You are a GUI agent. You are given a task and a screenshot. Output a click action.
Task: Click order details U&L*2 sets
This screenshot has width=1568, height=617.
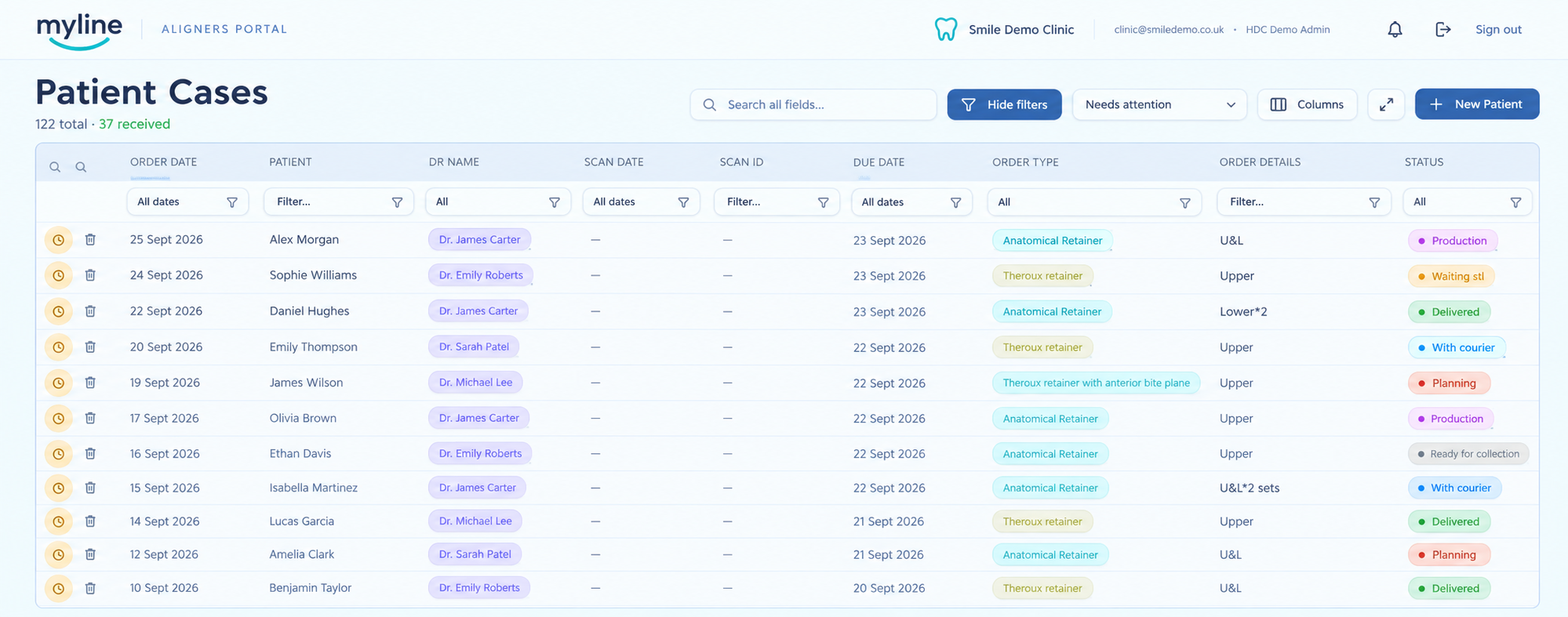1250,488
